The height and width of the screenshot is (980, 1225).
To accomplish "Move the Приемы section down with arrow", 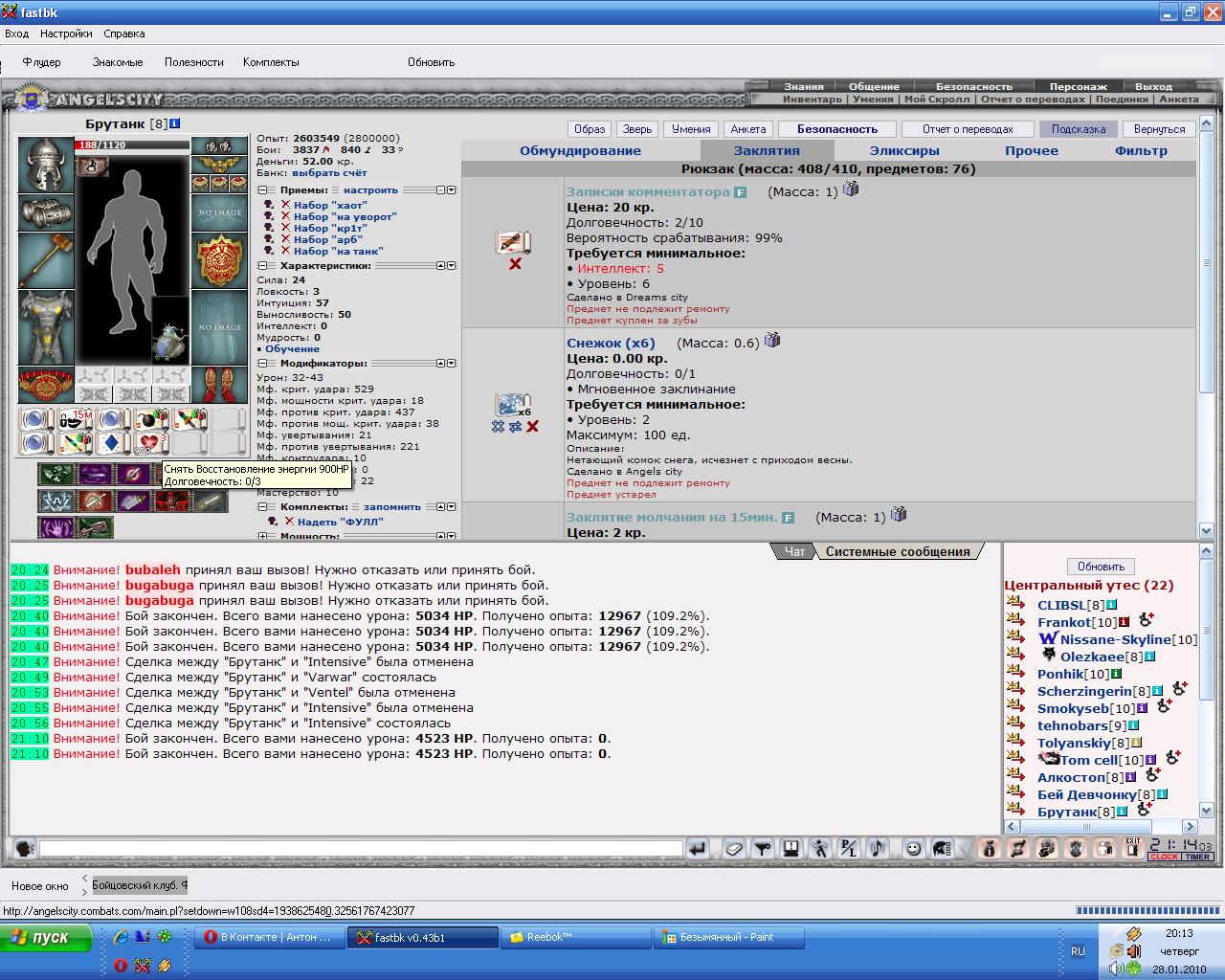I will pyautogui.click(x=452, y=190).
